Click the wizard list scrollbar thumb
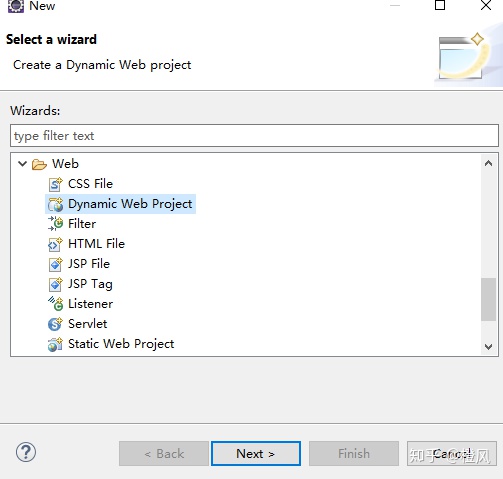 [x=488, y=299]
